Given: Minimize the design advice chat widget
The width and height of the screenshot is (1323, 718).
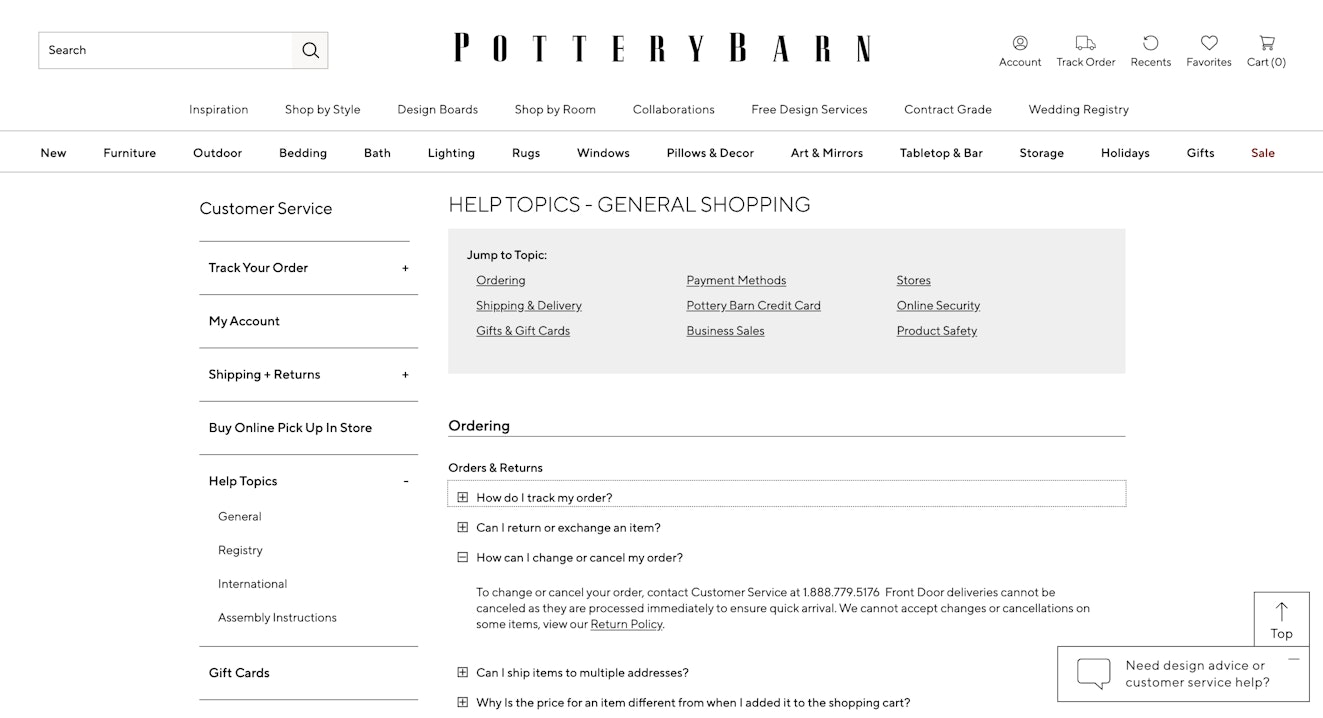Looking at the screenshot, I should click(x=1294, y=660).
